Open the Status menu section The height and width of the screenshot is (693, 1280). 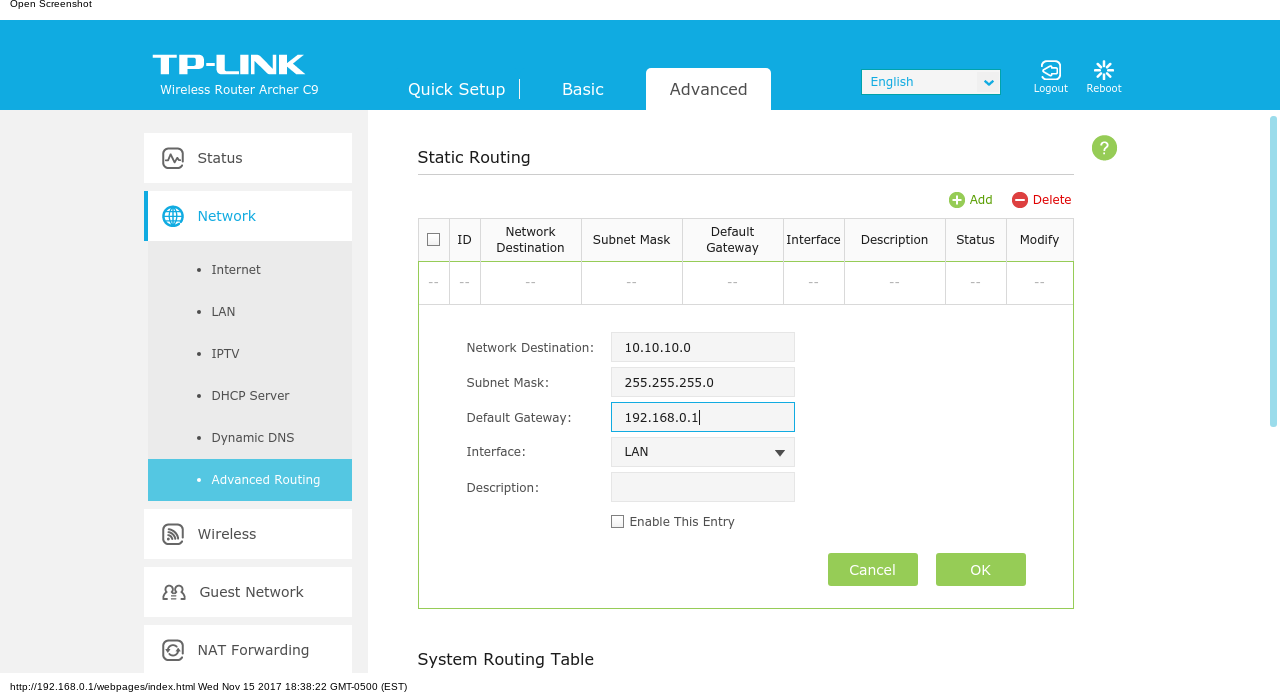click(248, 158)
